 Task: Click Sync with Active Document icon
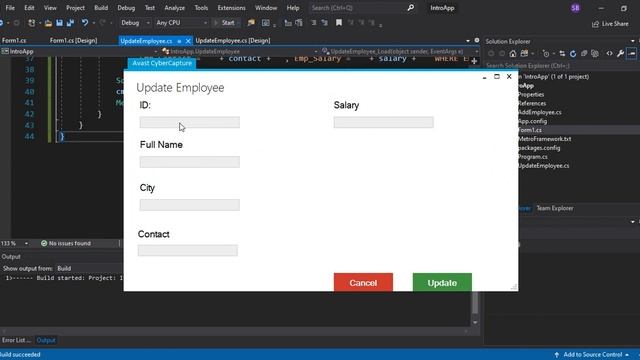[x=562, y=53]
